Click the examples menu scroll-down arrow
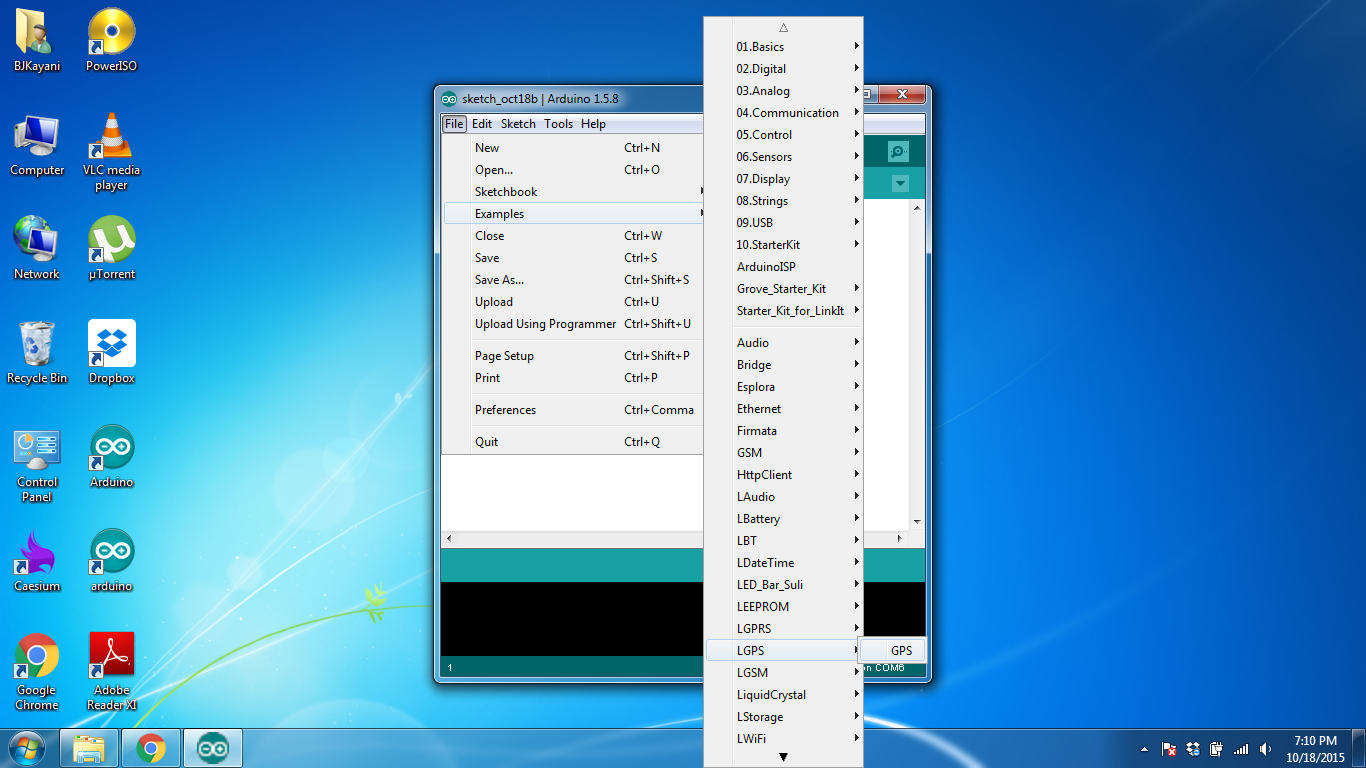Viewport: 1366px width, 768px height. pyautogui.click(x=784, y=758)
